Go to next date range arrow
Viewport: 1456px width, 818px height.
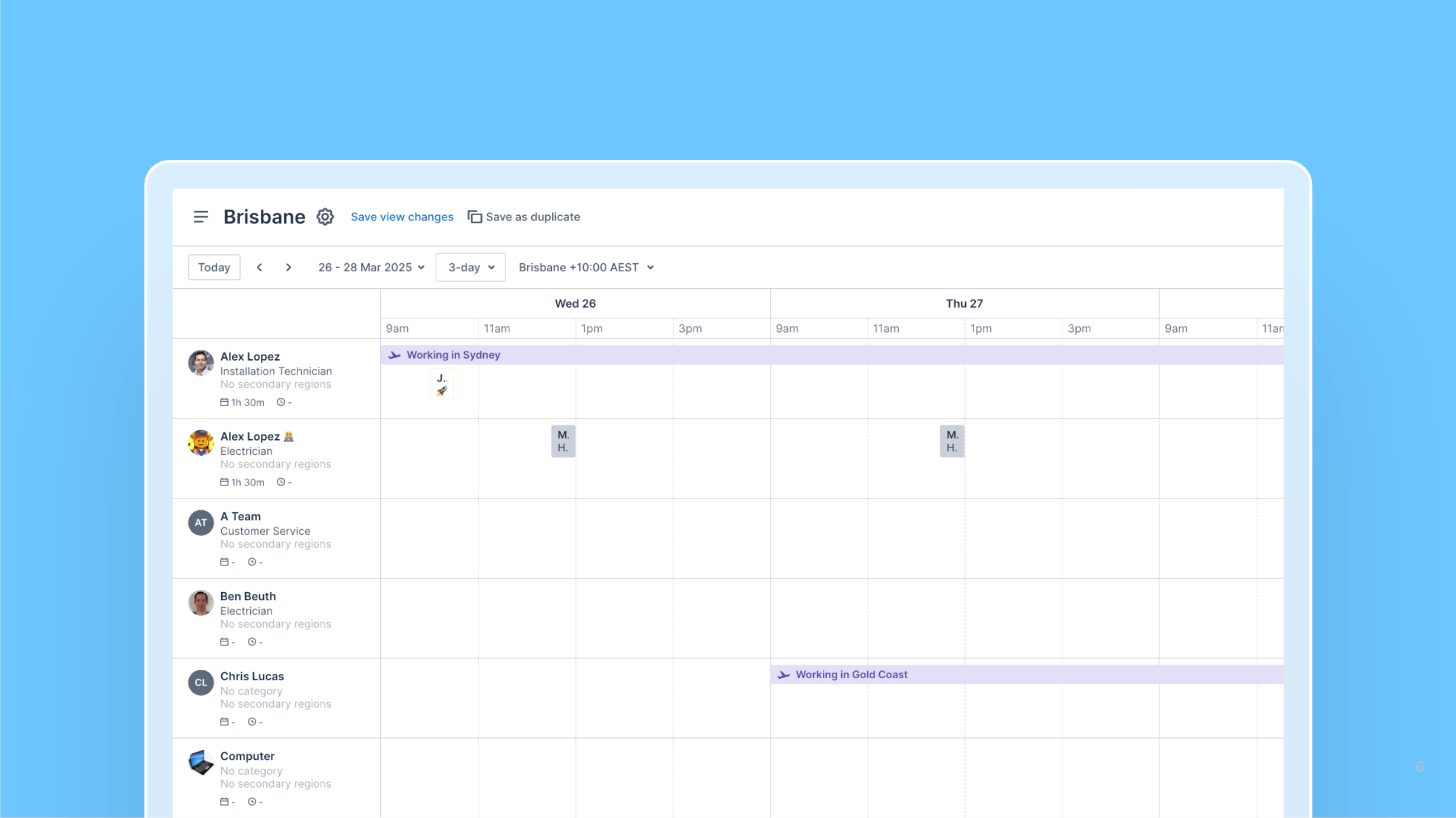288,267
